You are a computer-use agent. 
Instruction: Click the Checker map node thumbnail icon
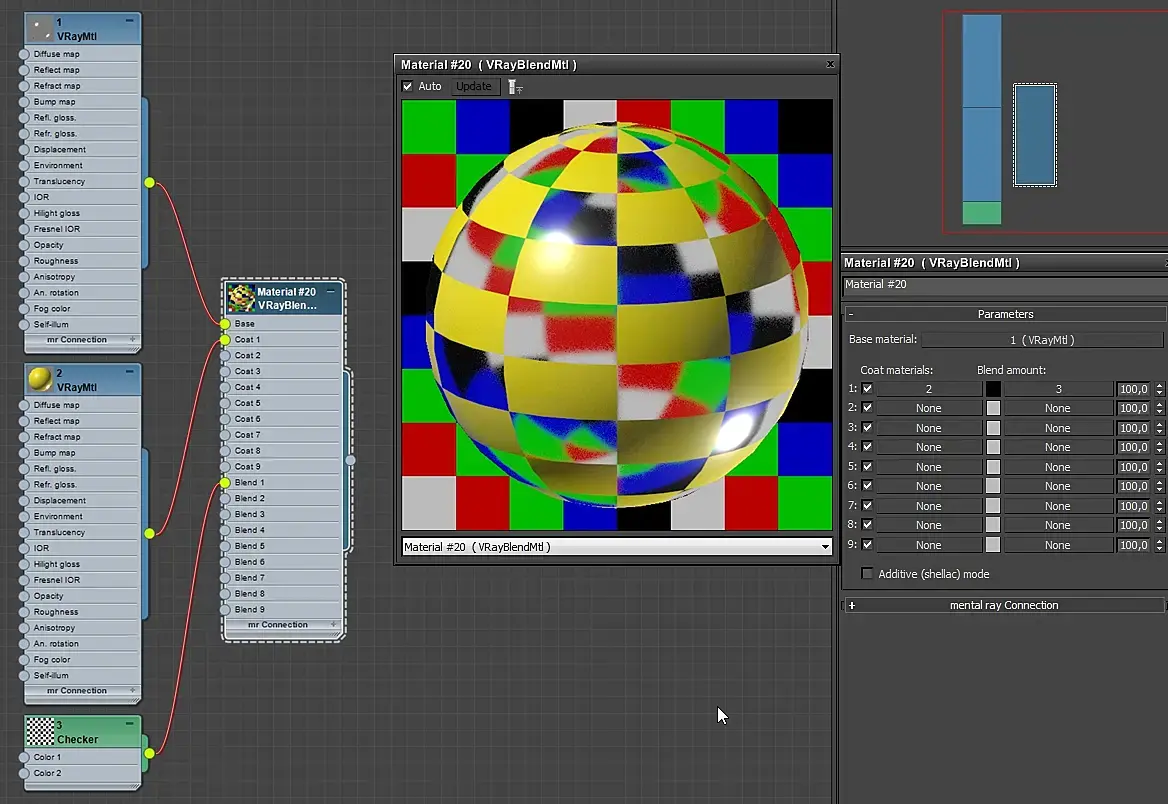coord(39,731)
